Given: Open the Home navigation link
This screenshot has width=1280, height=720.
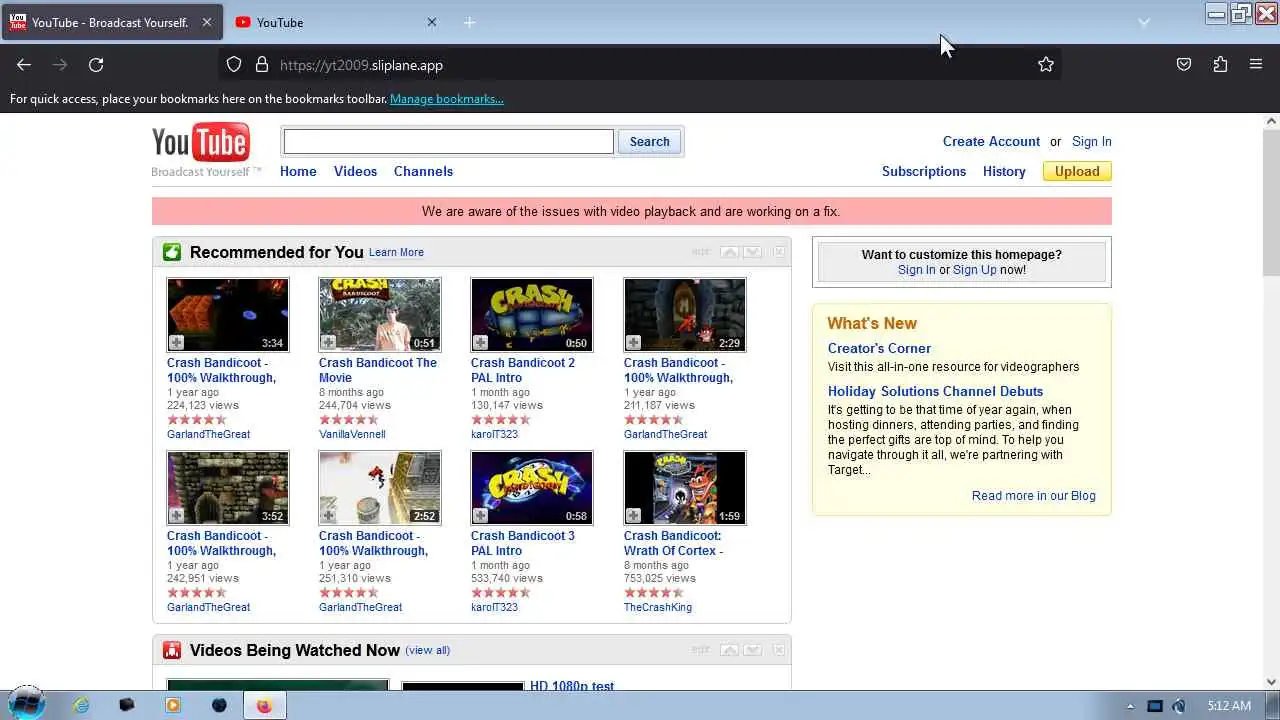Looking at the screenshot, I should click(298, 171).
